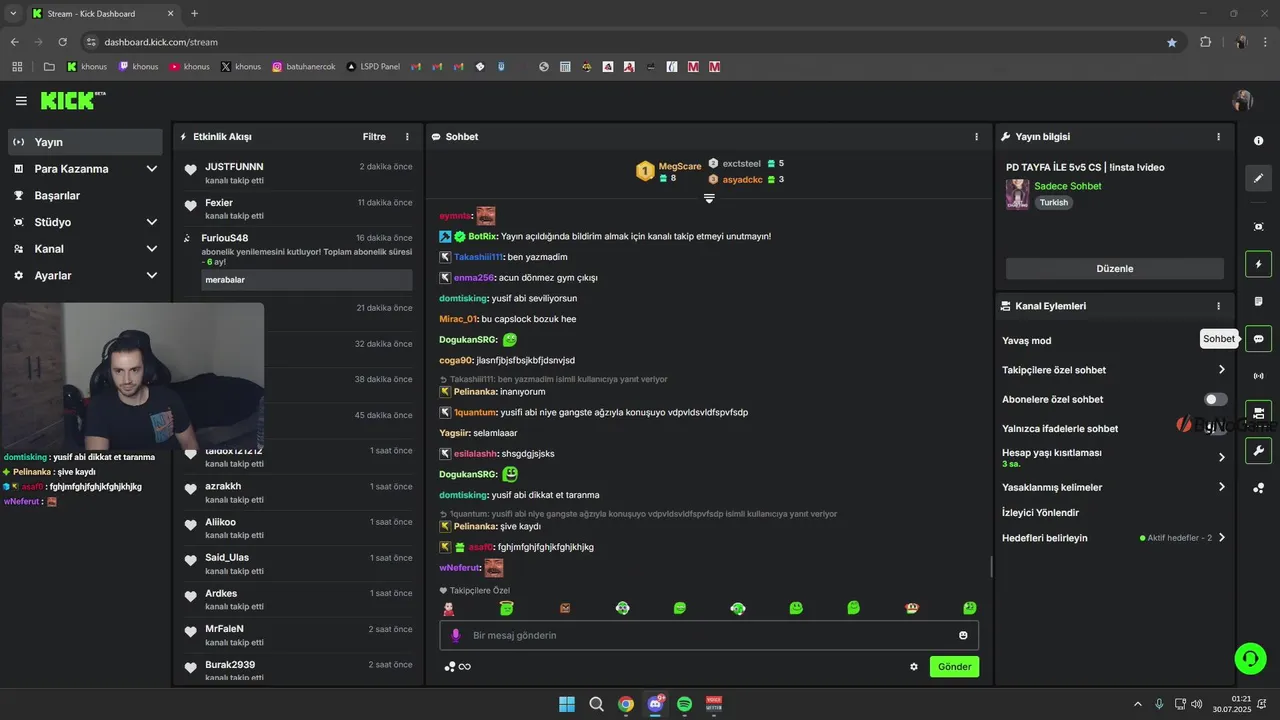
Task: Open the hamburger menu beside the Kick logo
Action: click(x=21, y=101)
